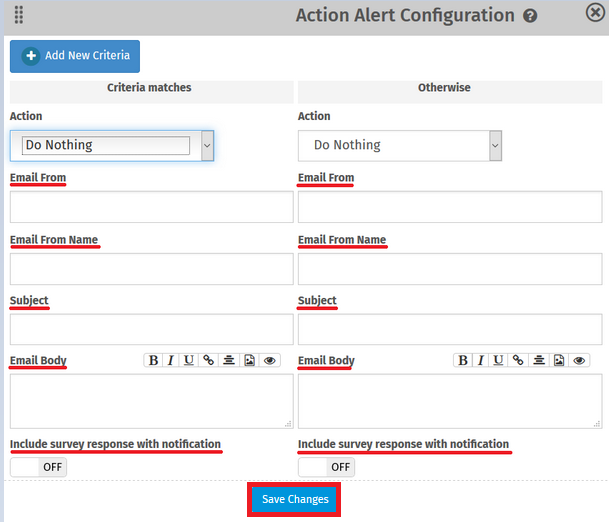Center-align text in Otherwise email body

[538, 360]
